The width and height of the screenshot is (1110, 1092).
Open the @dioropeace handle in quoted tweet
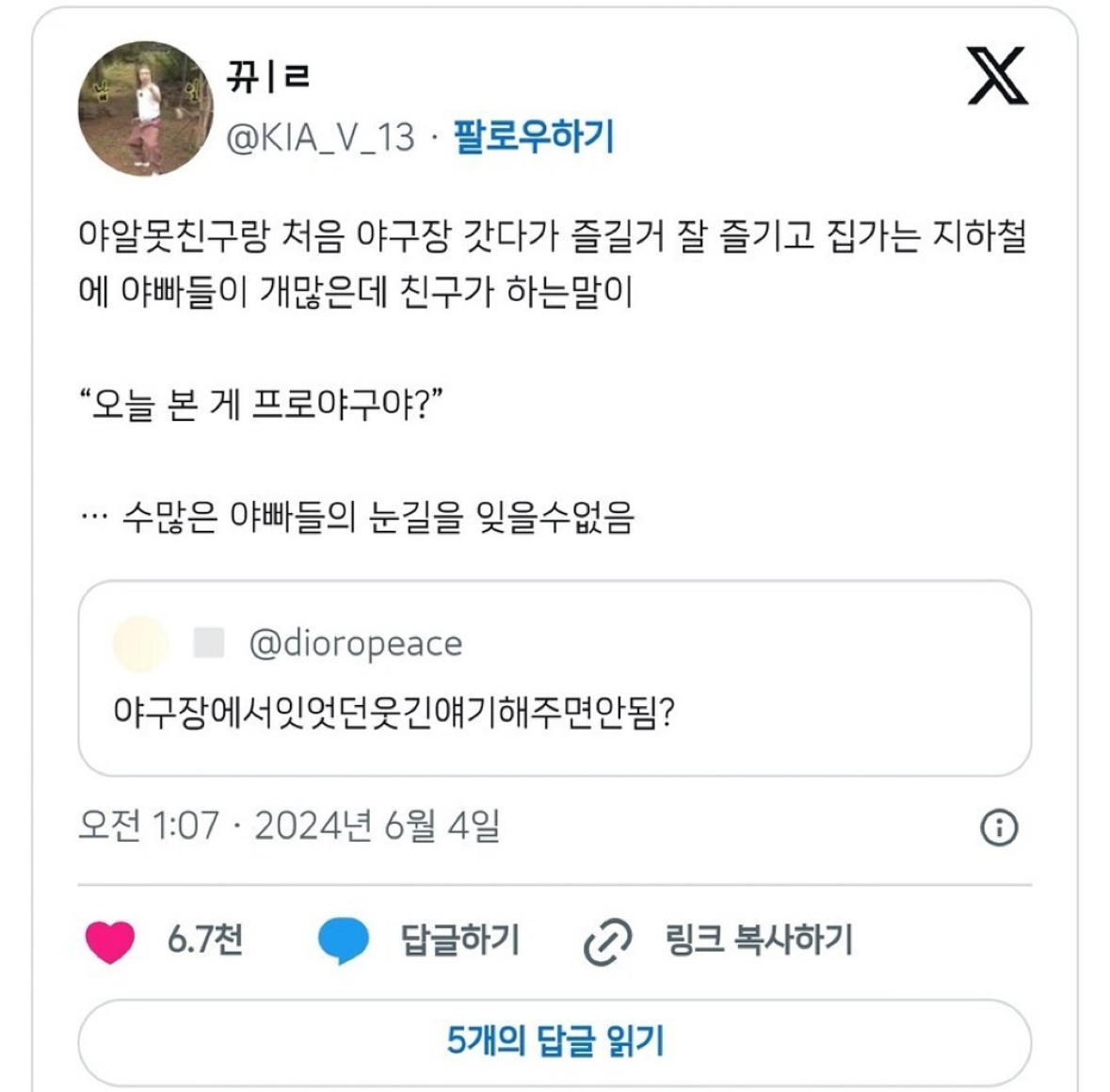(x=356, y=644)
